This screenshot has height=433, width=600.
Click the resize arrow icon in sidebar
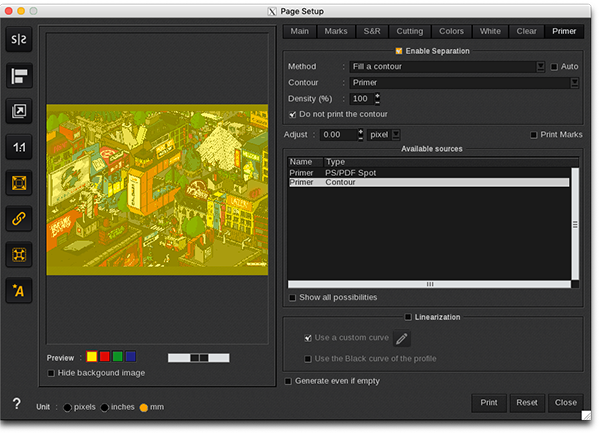[x=19, y=111]
